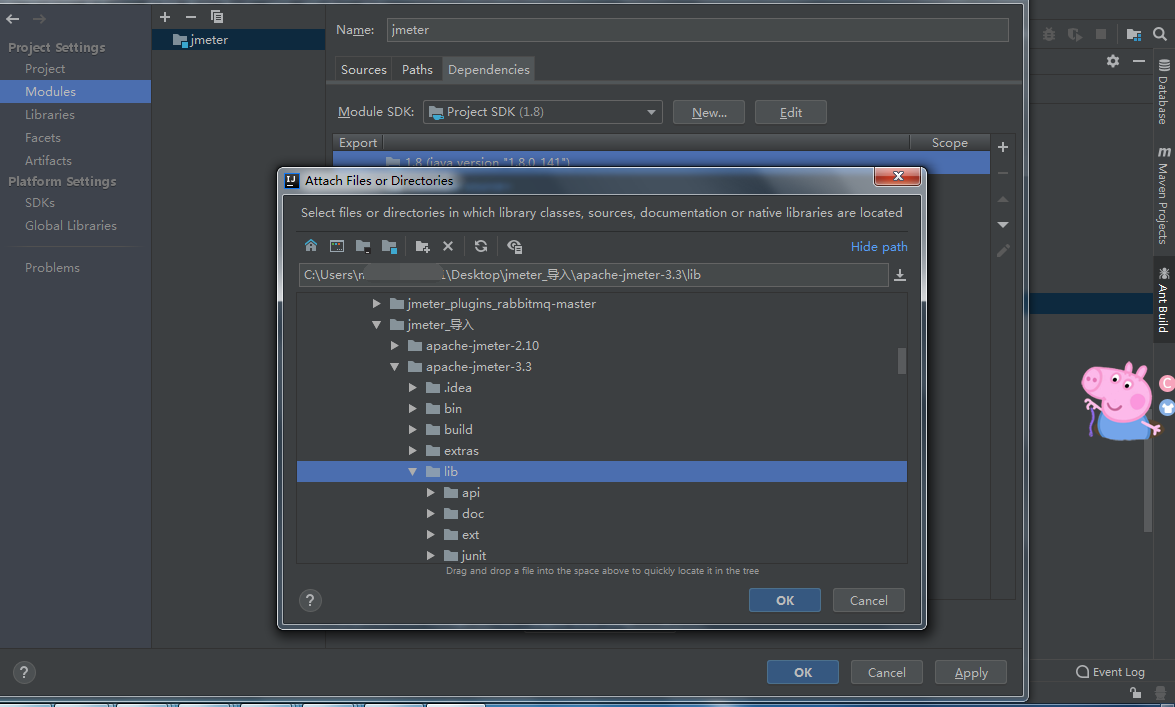Open help in Project Structure dialog
Screen dimensions: 1175x707
(24, 673)
